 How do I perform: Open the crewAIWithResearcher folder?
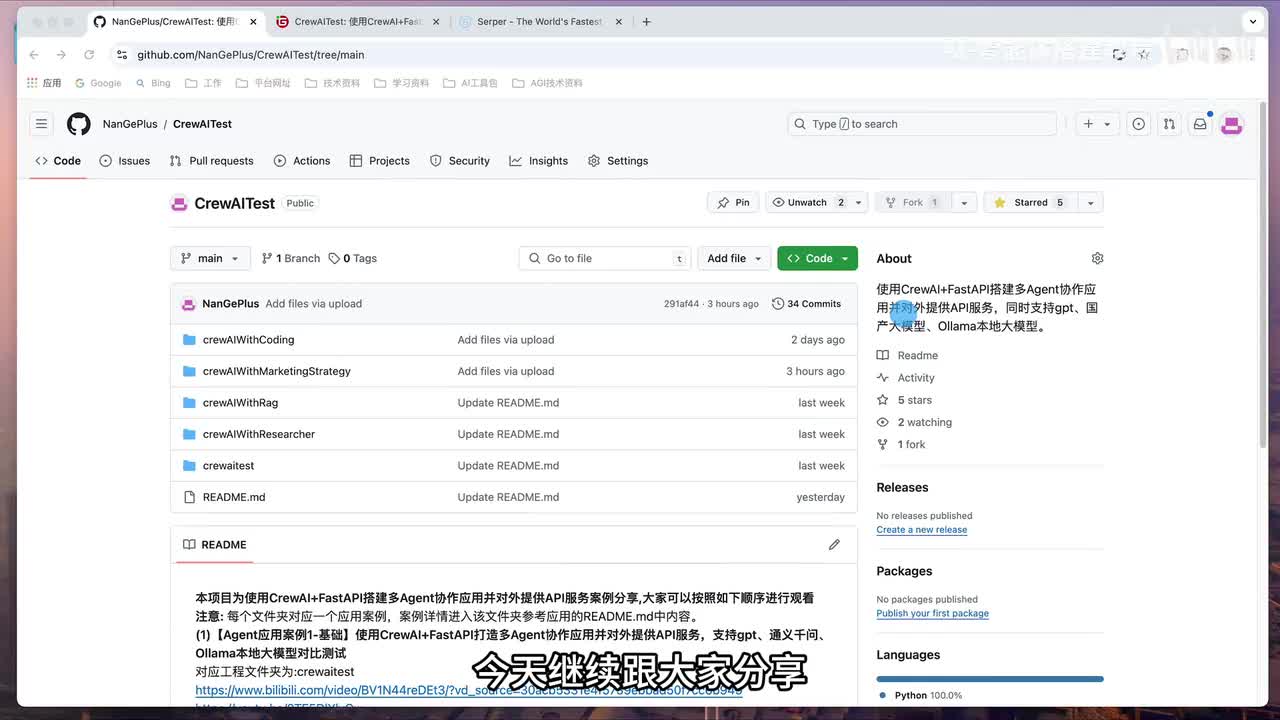(258, 434)
